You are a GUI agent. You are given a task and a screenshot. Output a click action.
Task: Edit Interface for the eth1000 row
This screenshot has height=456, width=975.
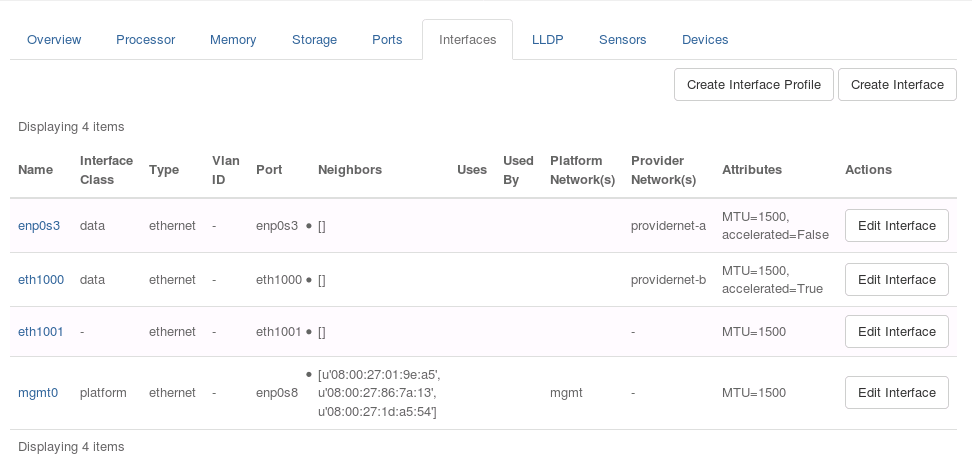pos(896,280)
